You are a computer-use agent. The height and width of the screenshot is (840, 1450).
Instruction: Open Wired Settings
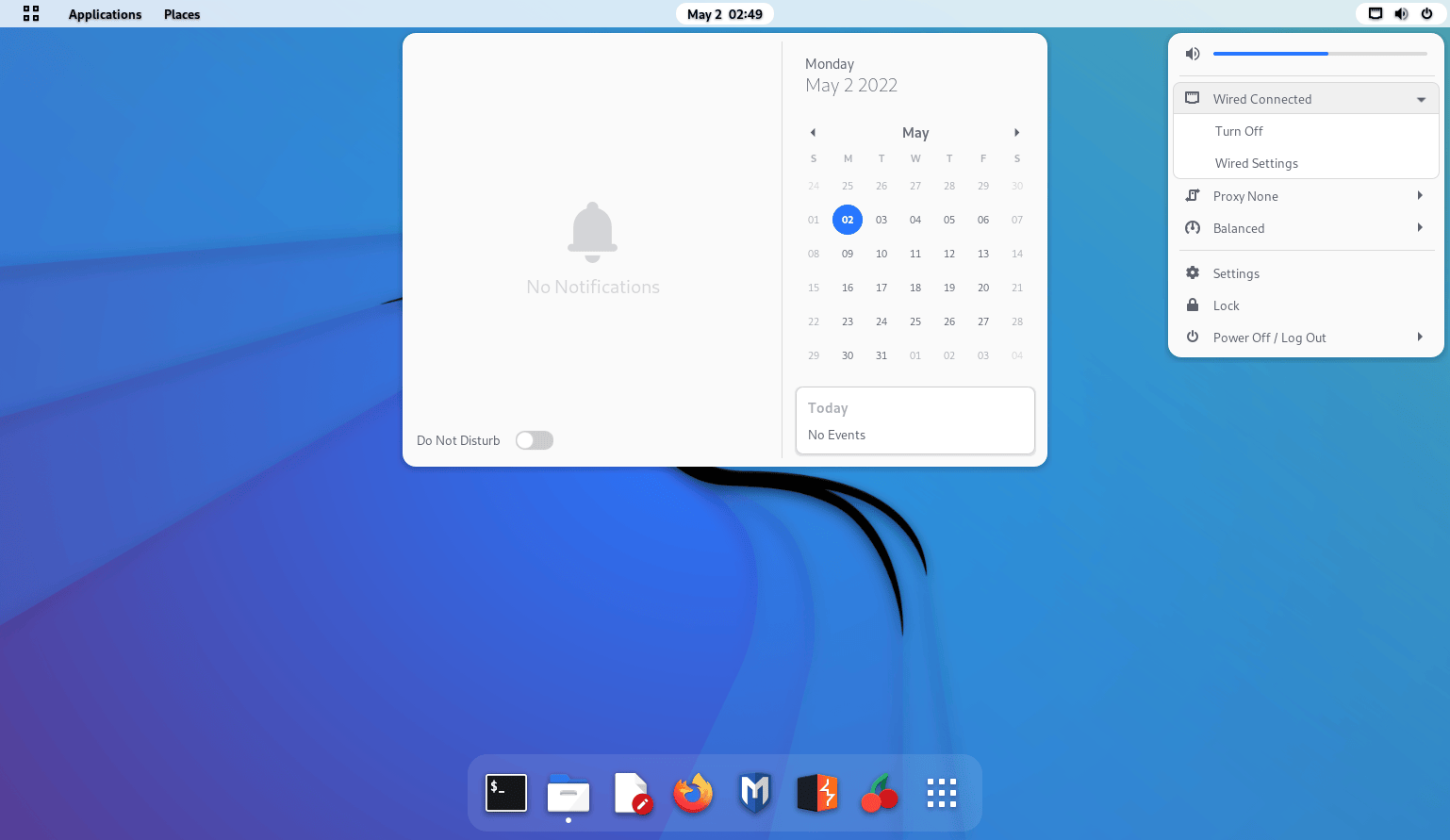1257,162
